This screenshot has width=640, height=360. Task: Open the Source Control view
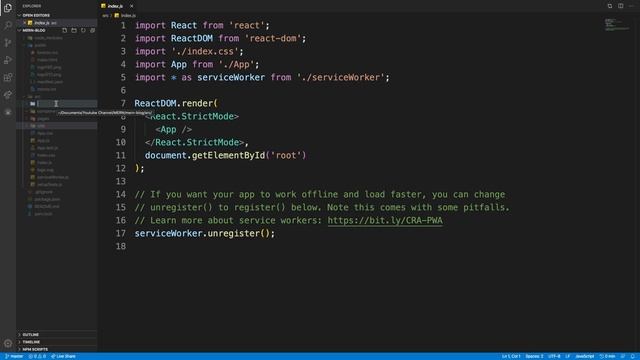pos(8,42)
